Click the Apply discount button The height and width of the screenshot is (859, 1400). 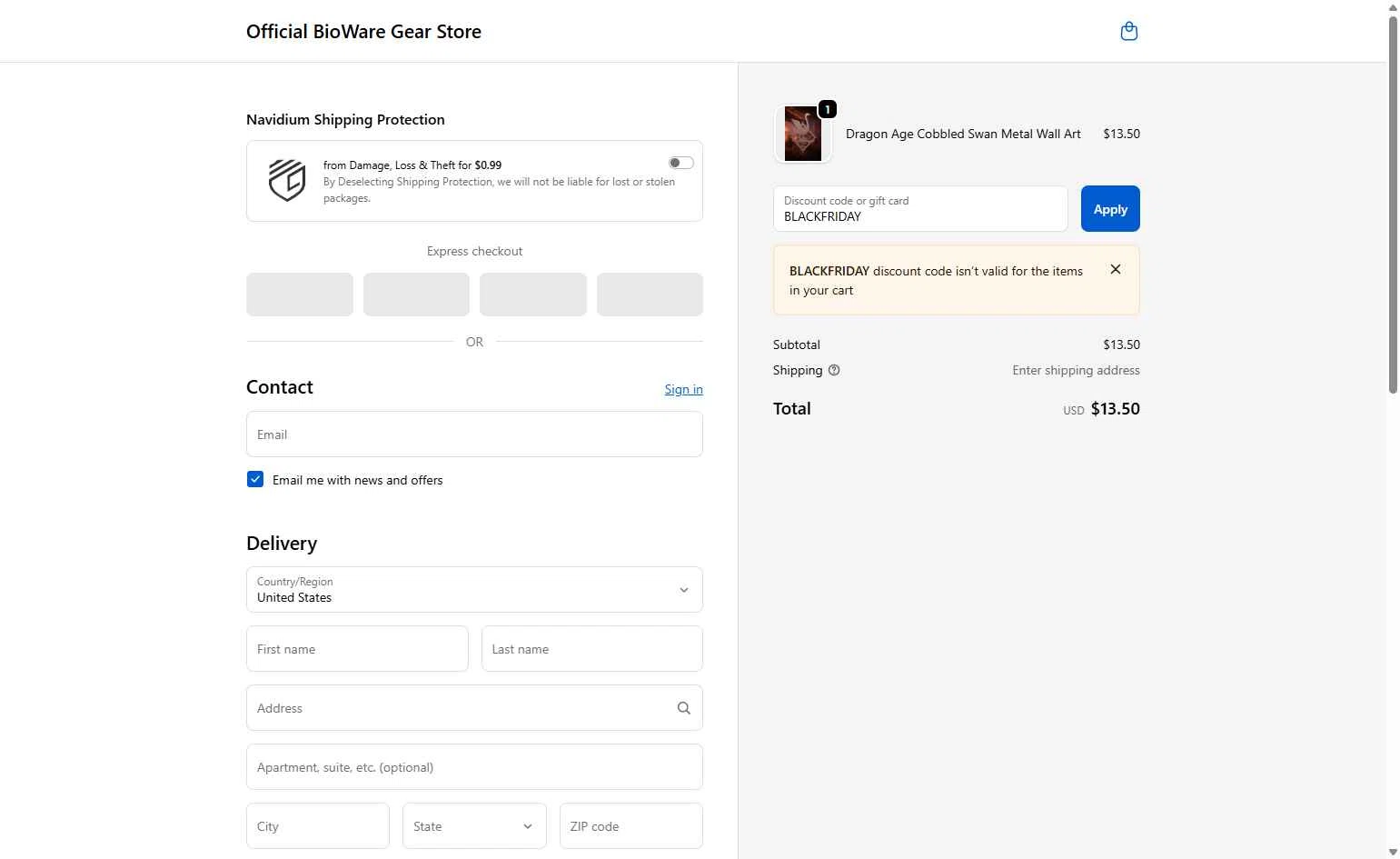pyautogui.click(x=1110, y=209)
